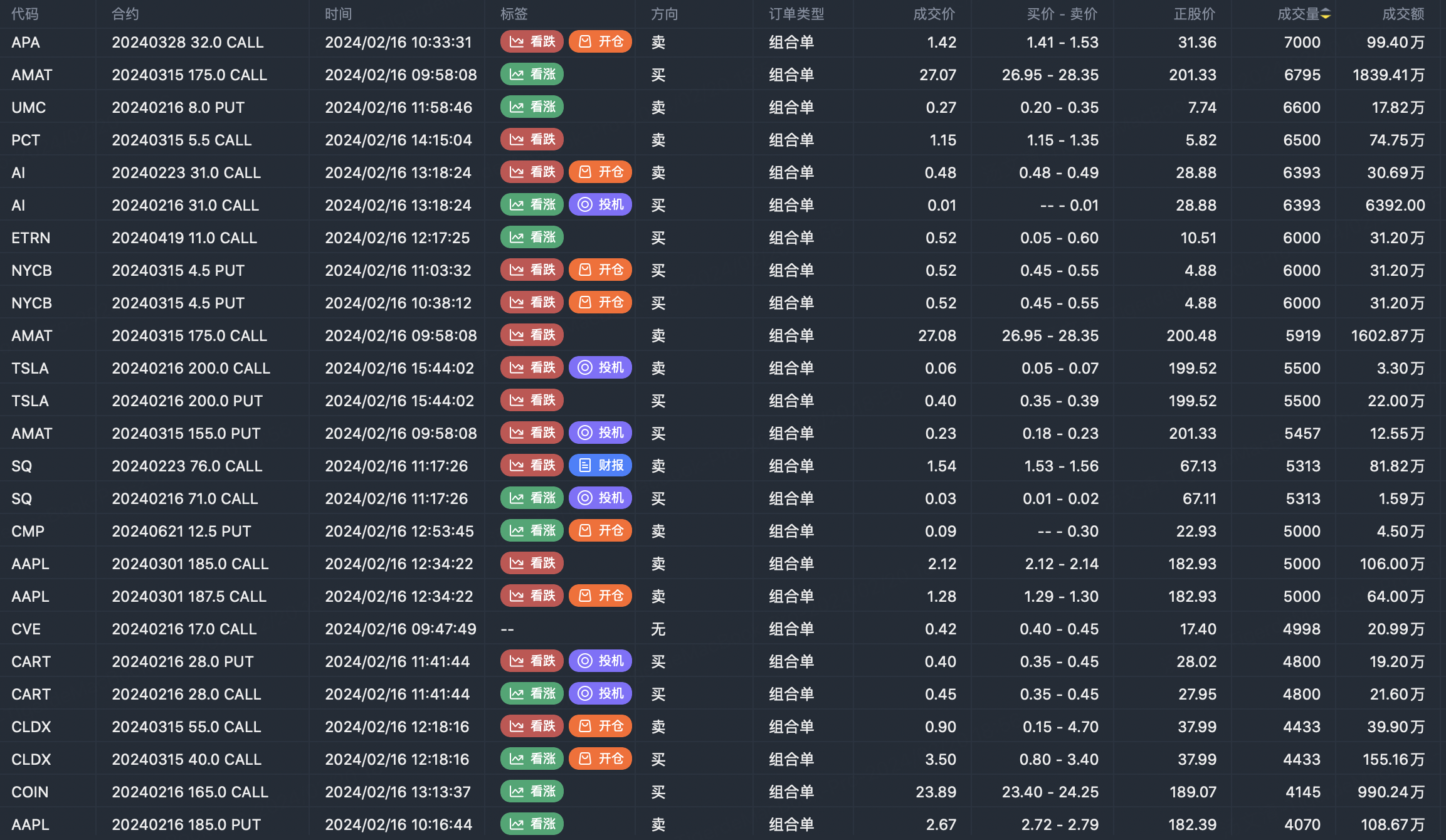Click the 成交量 sort arrow icon
The height and width of the screenshot is (840, 1446).
pyautogui.click(x=1325, y=14)
